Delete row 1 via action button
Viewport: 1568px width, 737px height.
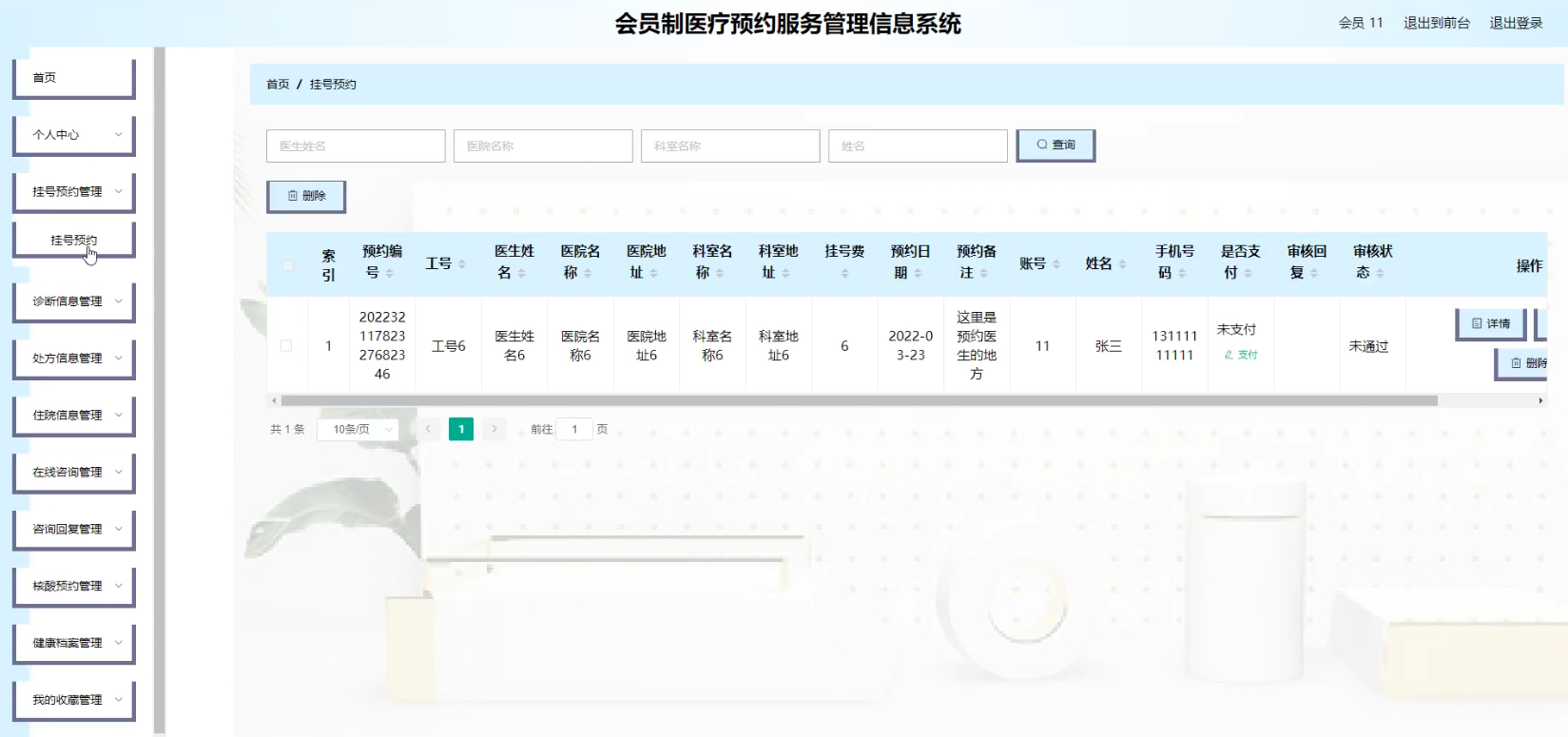coord(1522,363)
